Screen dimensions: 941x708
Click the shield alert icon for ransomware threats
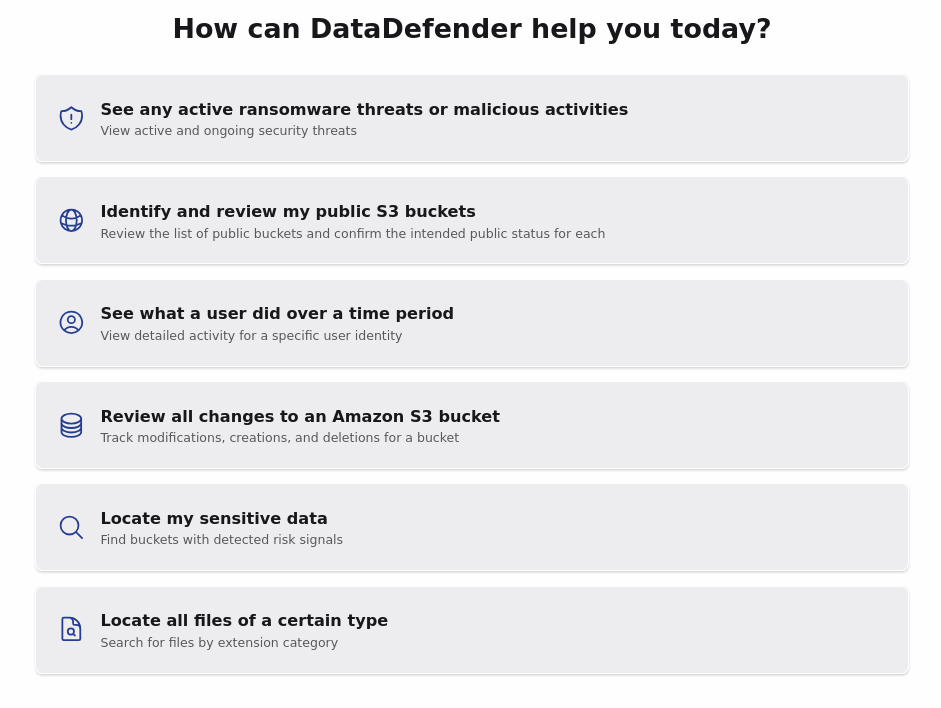(71, 118)
